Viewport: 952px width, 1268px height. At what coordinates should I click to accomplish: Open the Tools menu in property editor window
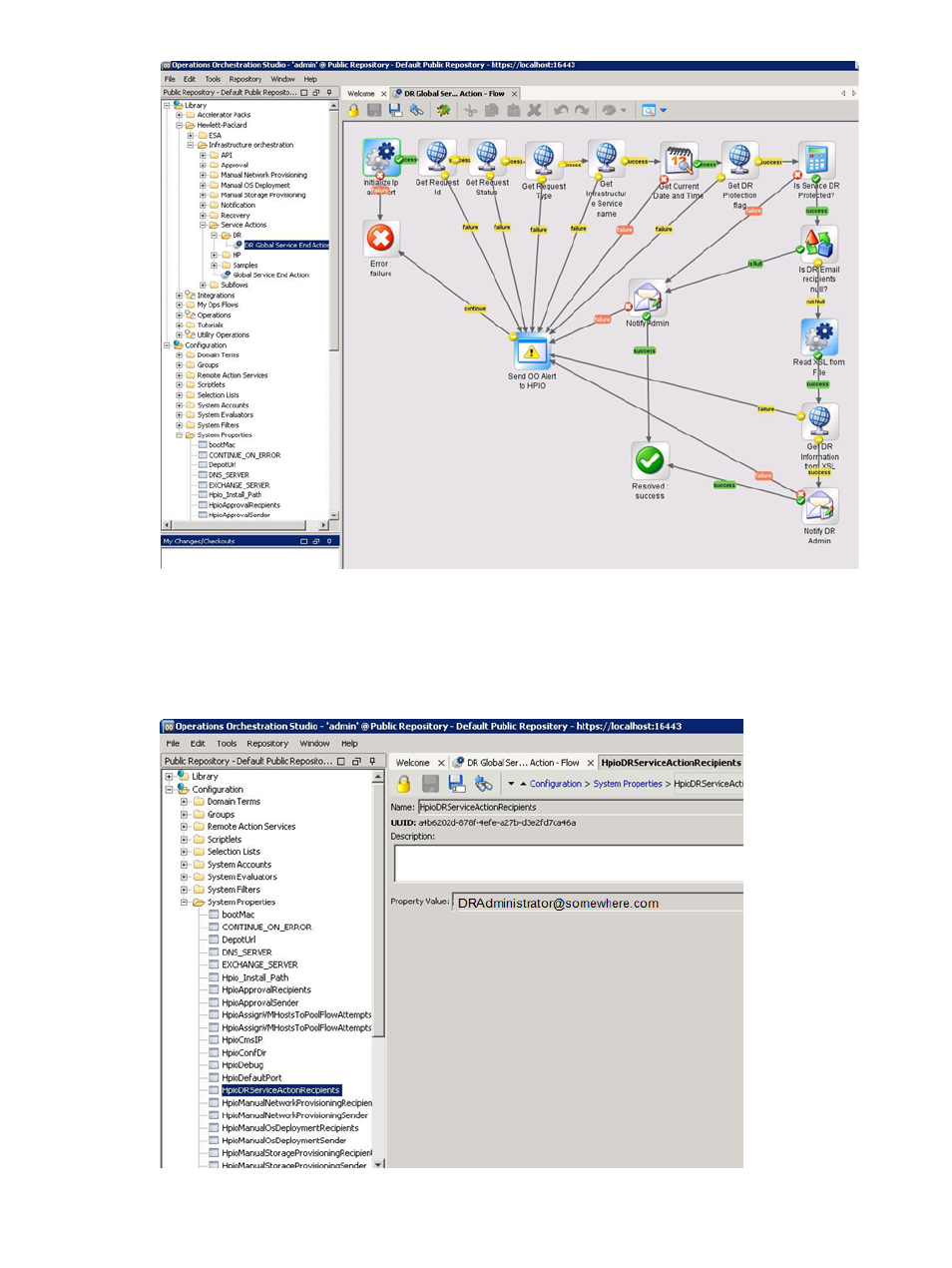[x=228, y=744]
